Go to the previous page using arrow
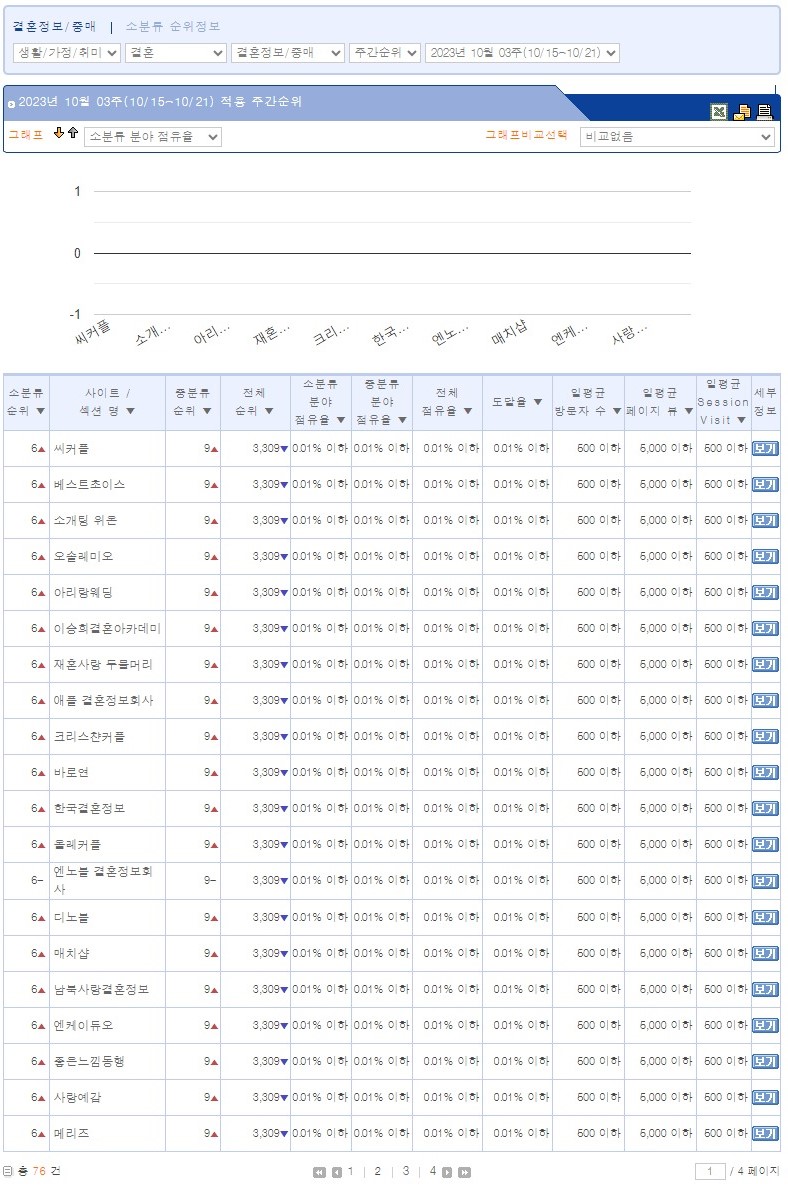Image resolution: width=788 pixels, height=1190 pixels. click(337, 1172)
